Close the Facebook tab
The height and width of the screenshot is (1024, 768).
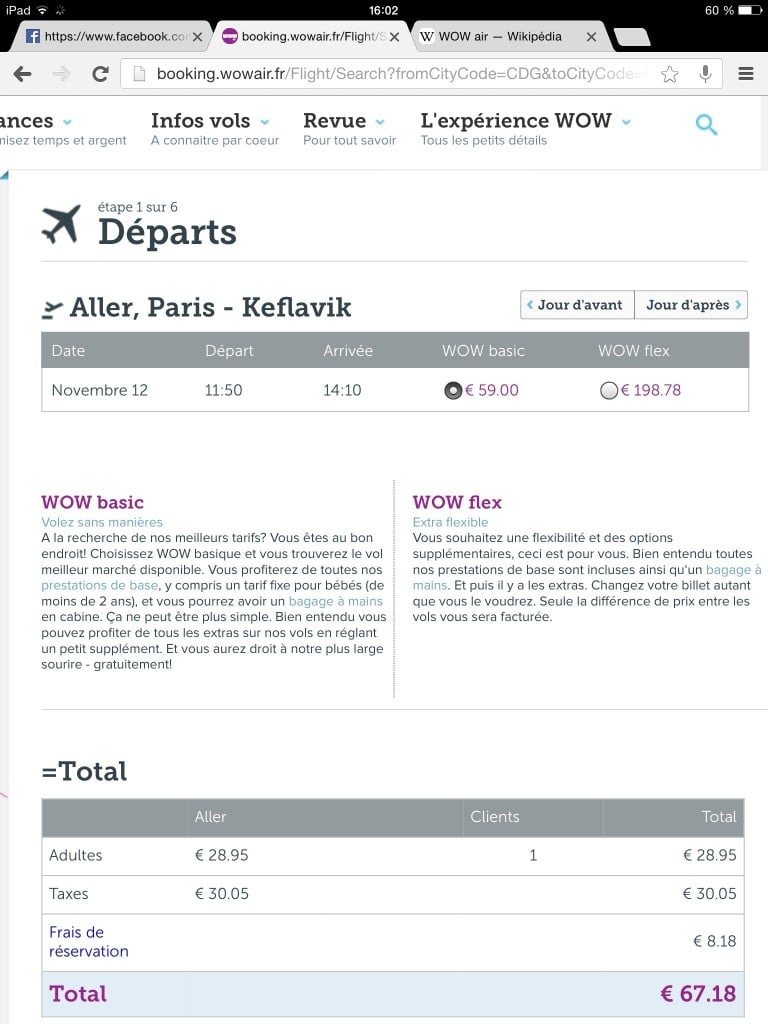click(x=197, y=37)
